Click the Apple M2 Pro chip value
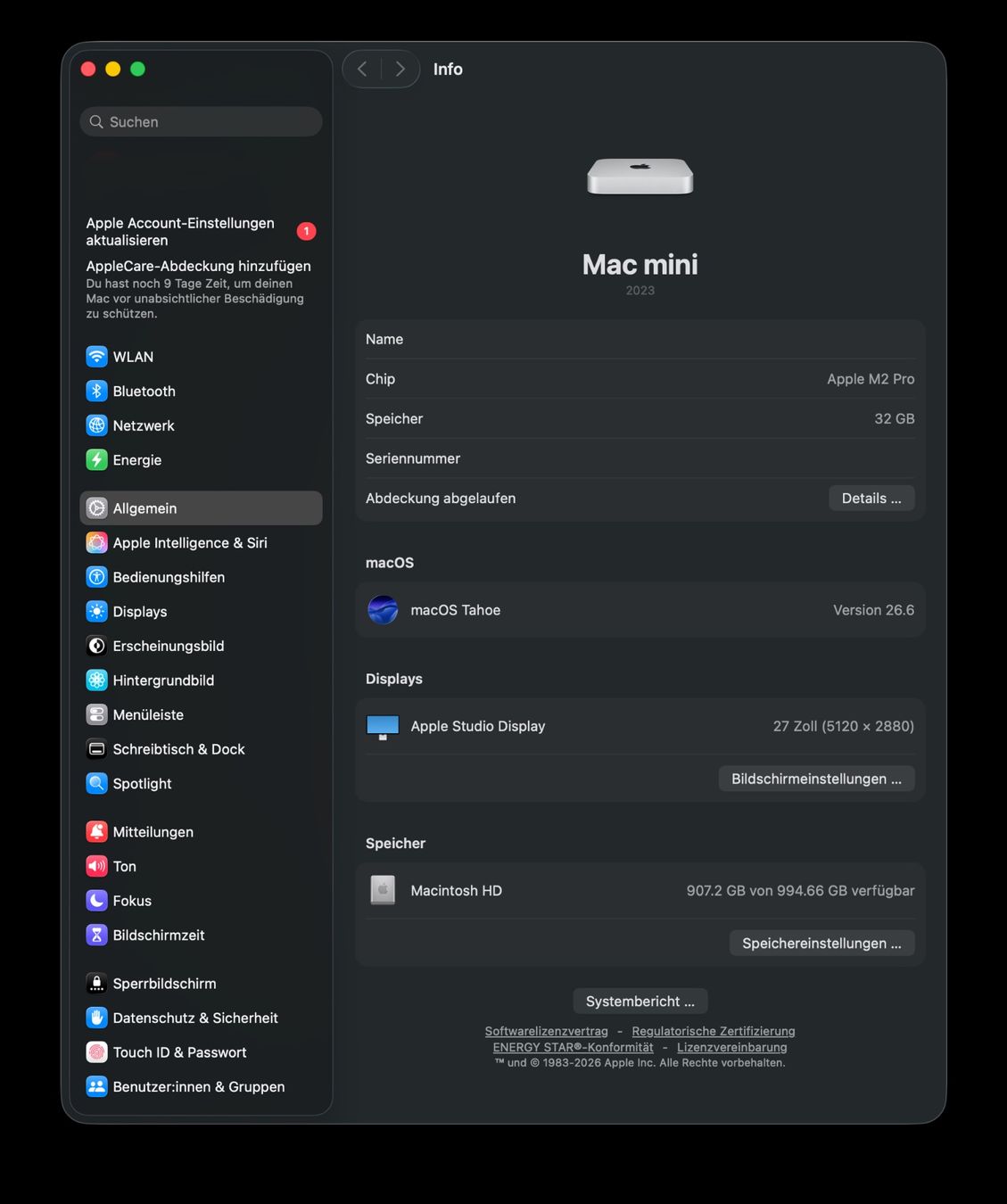 [x=871, y=379]
